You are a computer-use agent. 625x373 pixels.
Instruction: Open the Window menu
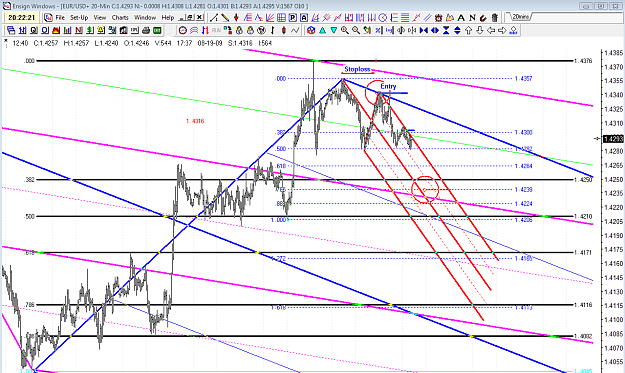click(x=145, y=18)
